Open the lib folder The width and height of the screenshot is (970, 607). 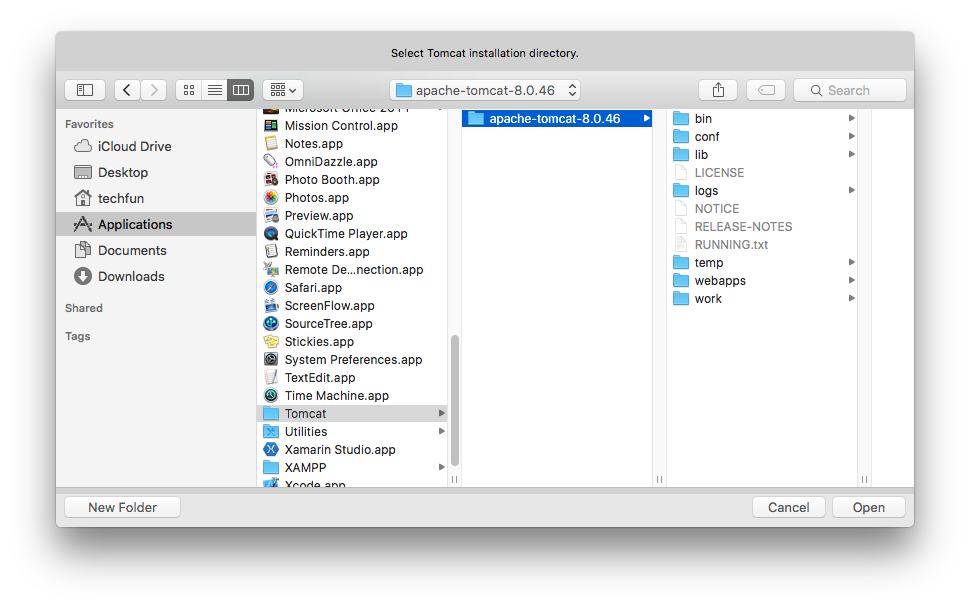coord(763,154)
